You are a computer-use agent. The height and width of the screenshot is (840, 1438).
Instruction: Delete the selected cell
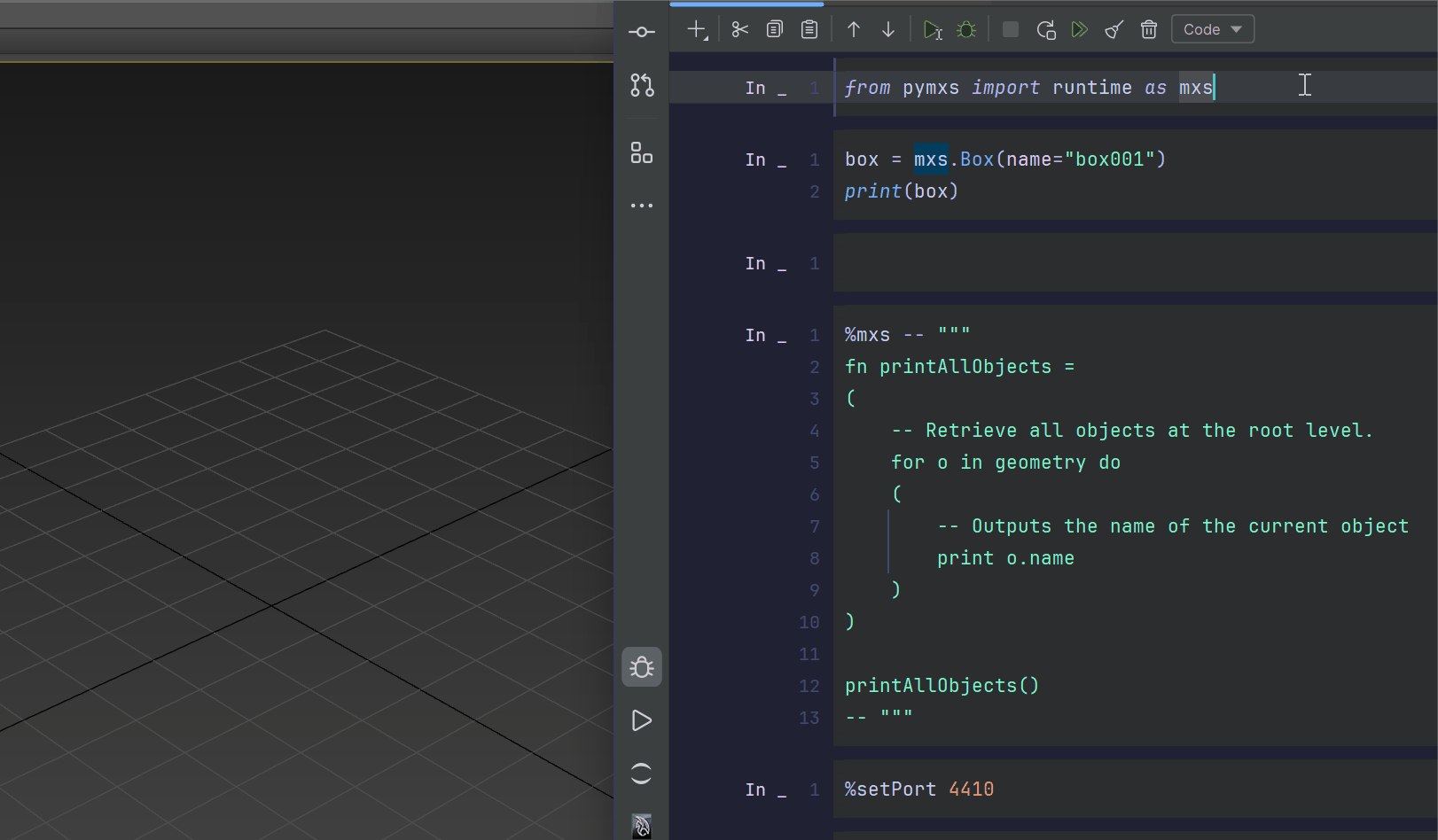click(1149, 29)
